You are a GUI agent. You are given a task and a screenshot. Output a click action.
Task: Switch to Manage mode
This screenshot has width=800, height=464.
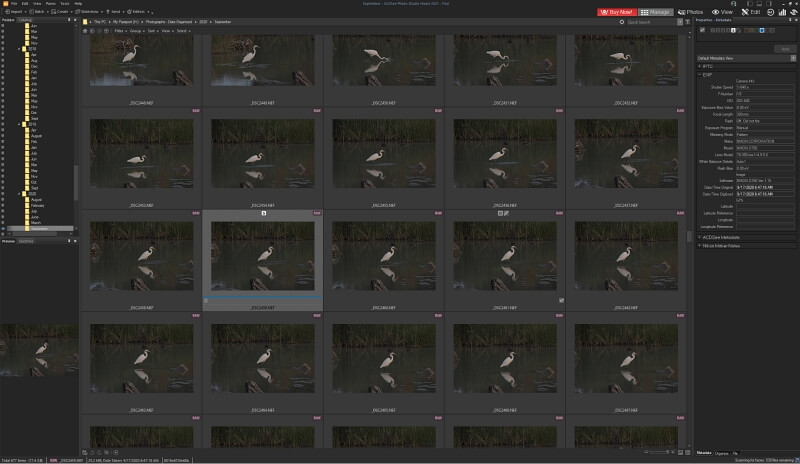click(655, 12)
